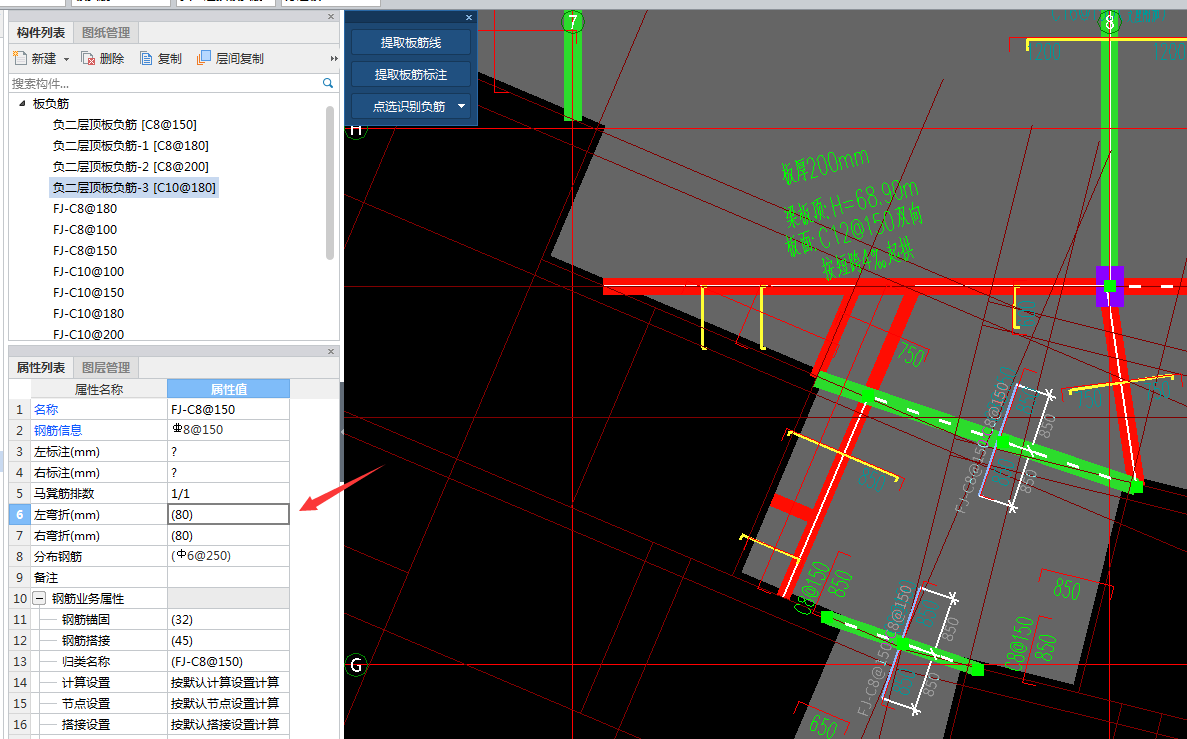This screenshot has width=1187, height=739.
Task: Click the 右弯折(mm) value cell
Action: pos(229,535)
